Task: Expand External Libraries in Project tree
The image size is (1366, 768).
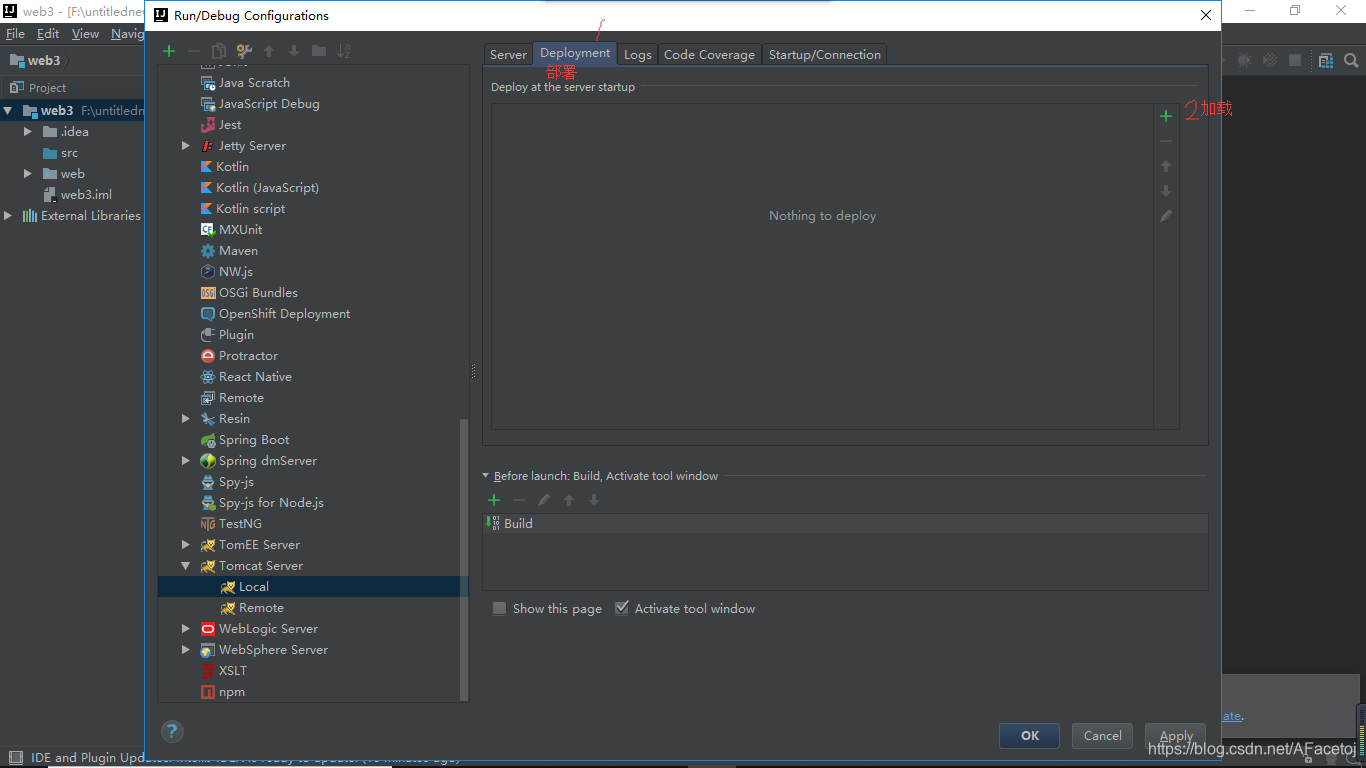Action: [x=8, y=216]
